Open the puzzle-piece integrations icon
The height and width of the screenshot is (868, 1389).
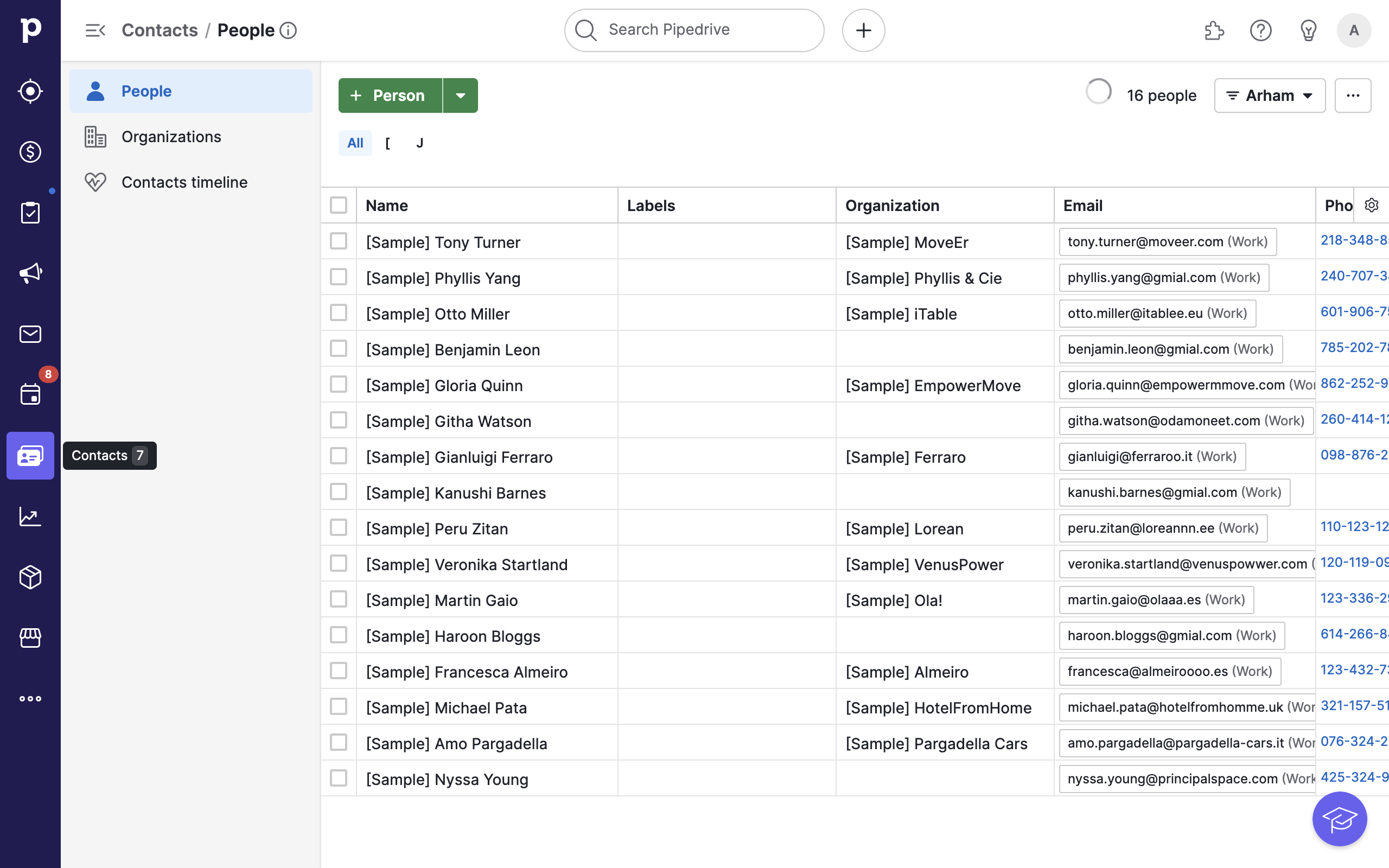coord(1214,30)
